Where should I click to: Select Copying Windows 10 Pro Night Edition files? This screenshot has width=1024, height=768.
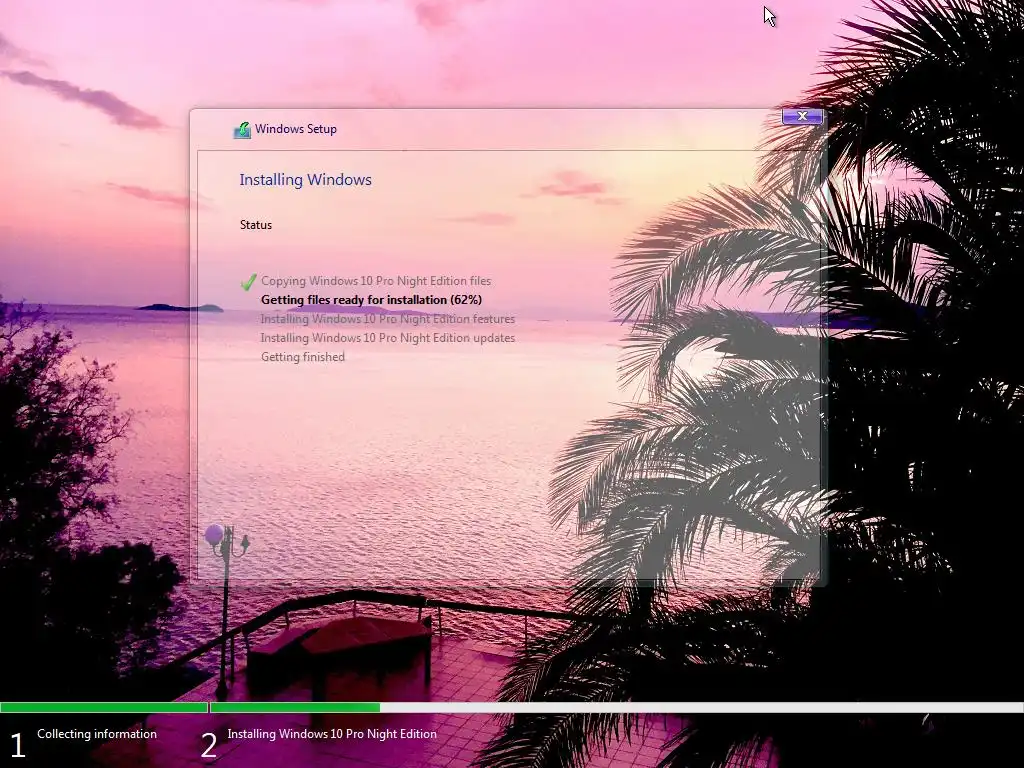click(x=376, y=281)
